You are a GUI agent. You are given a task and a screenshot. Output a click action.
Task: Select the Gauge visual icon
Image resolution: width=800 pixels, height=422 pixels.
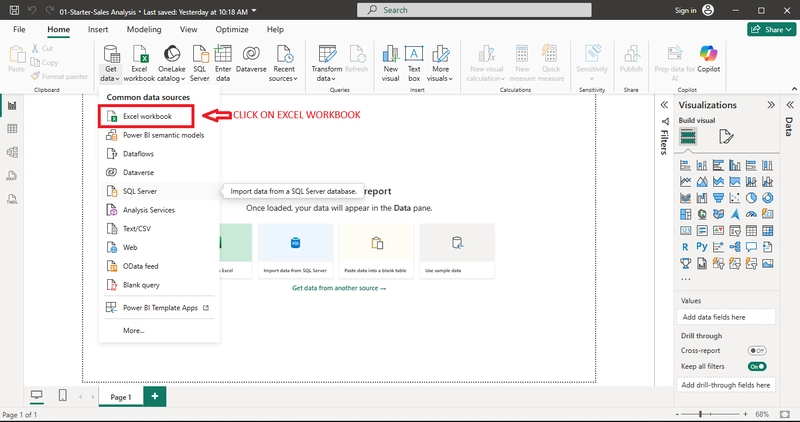751,214
